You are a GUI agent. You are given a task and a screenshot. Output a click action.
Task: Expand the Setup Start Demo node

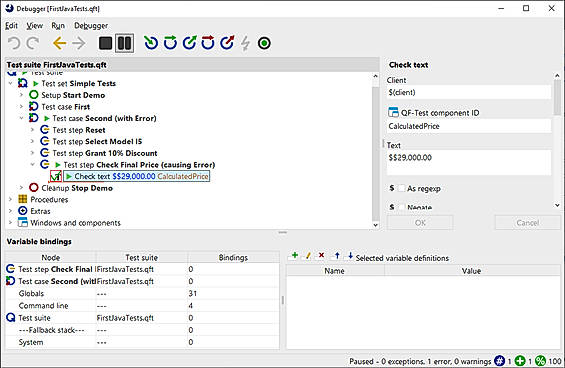21,95
